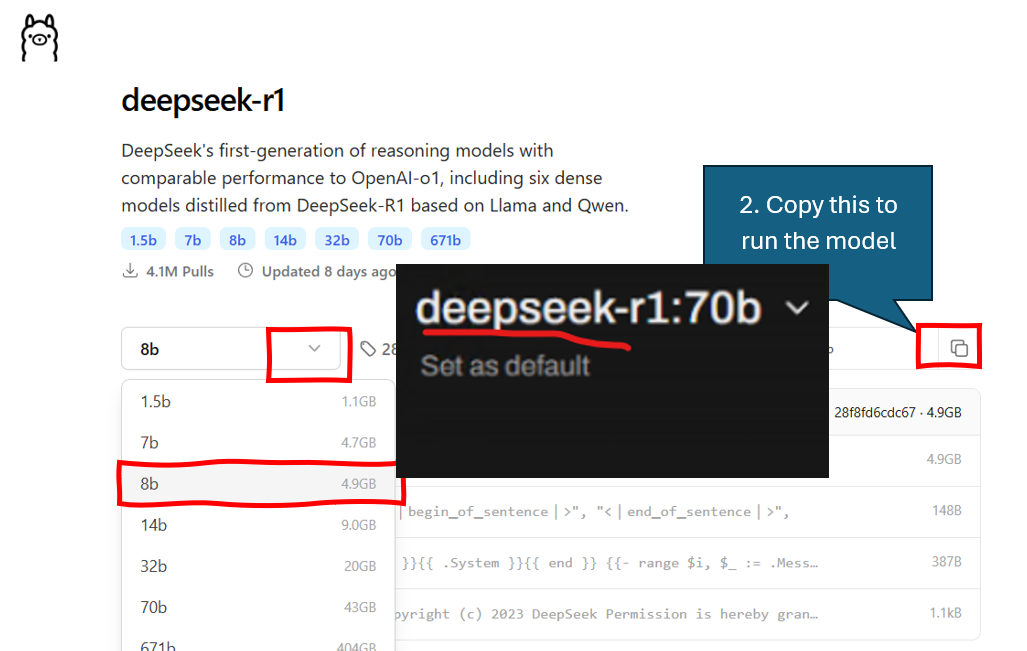This screenshot has width=1027, height=651.
Task: Click the tag icon beside the model selector
Action: click(x=368, y=348)
